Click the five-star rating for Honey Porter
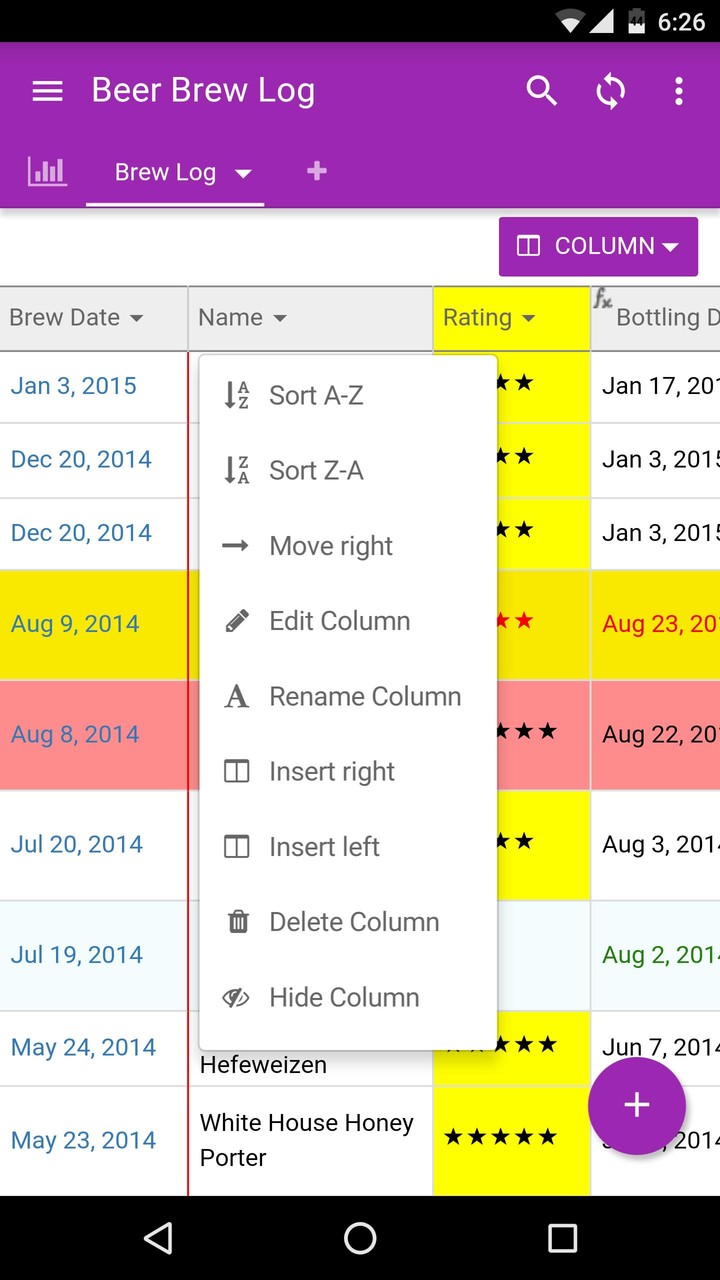This screenshot has height=1280, width=720. 500,1137
